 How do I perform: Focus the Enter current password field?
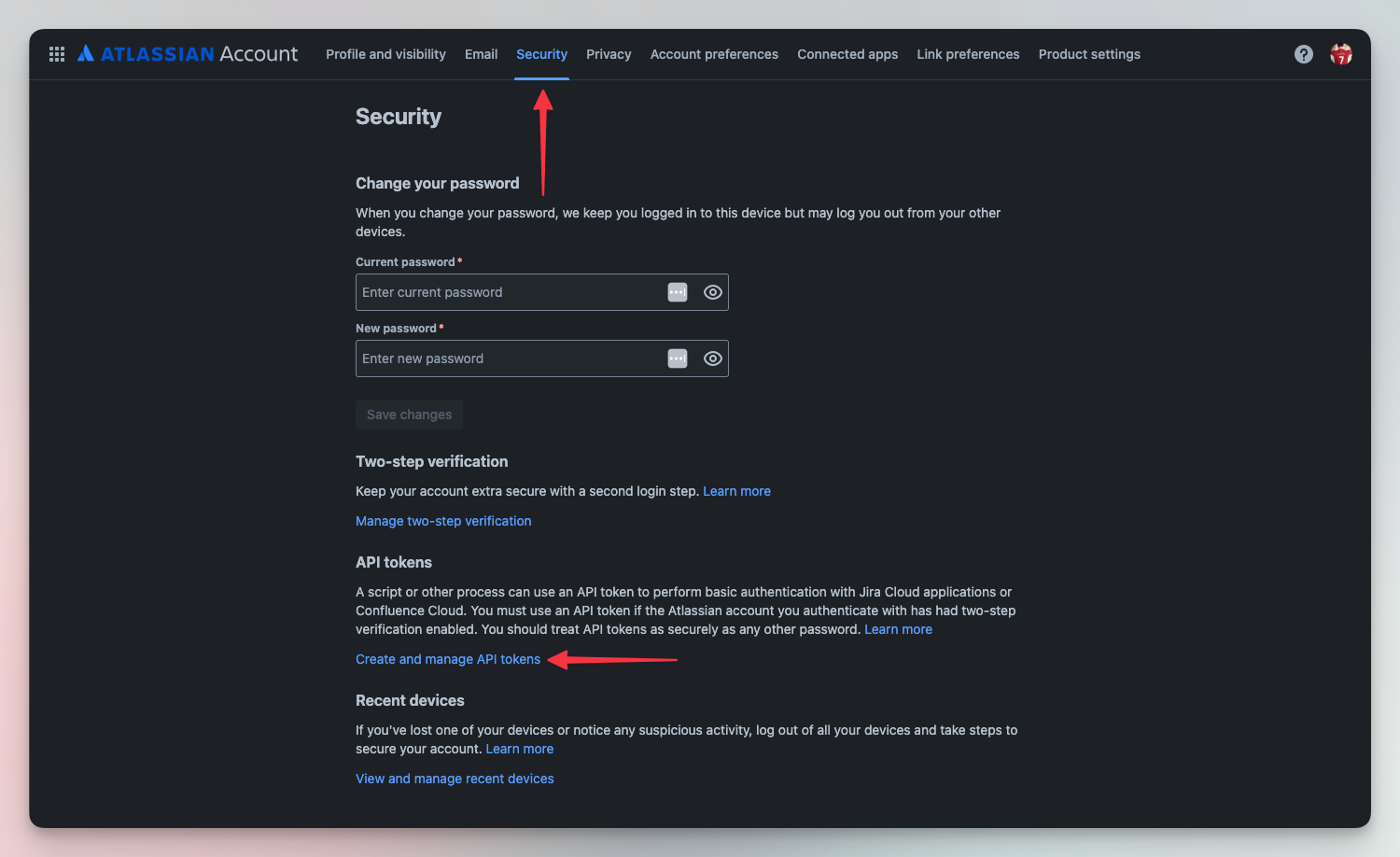(509, 292)
